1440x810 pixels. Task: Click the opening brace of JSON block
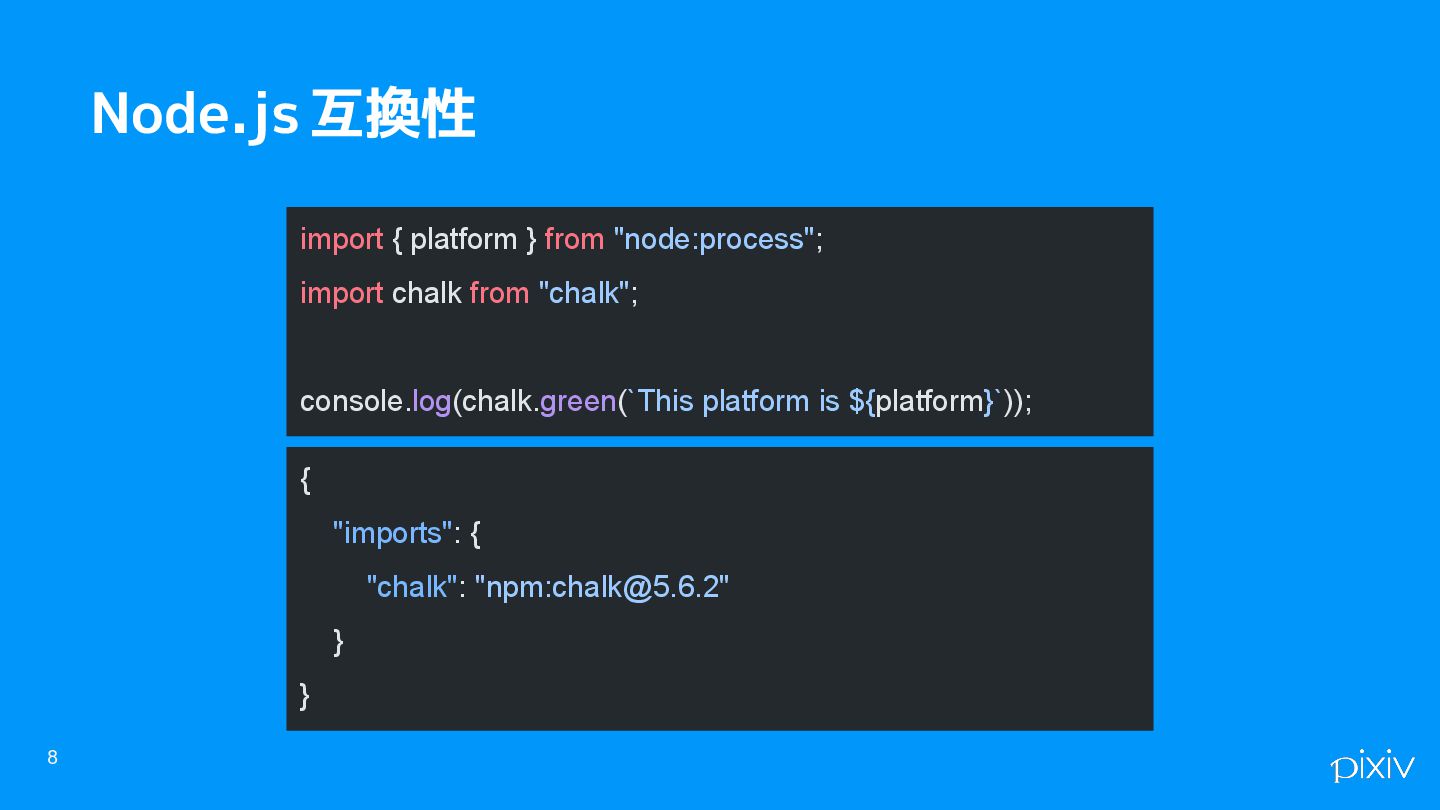[306, 480]
